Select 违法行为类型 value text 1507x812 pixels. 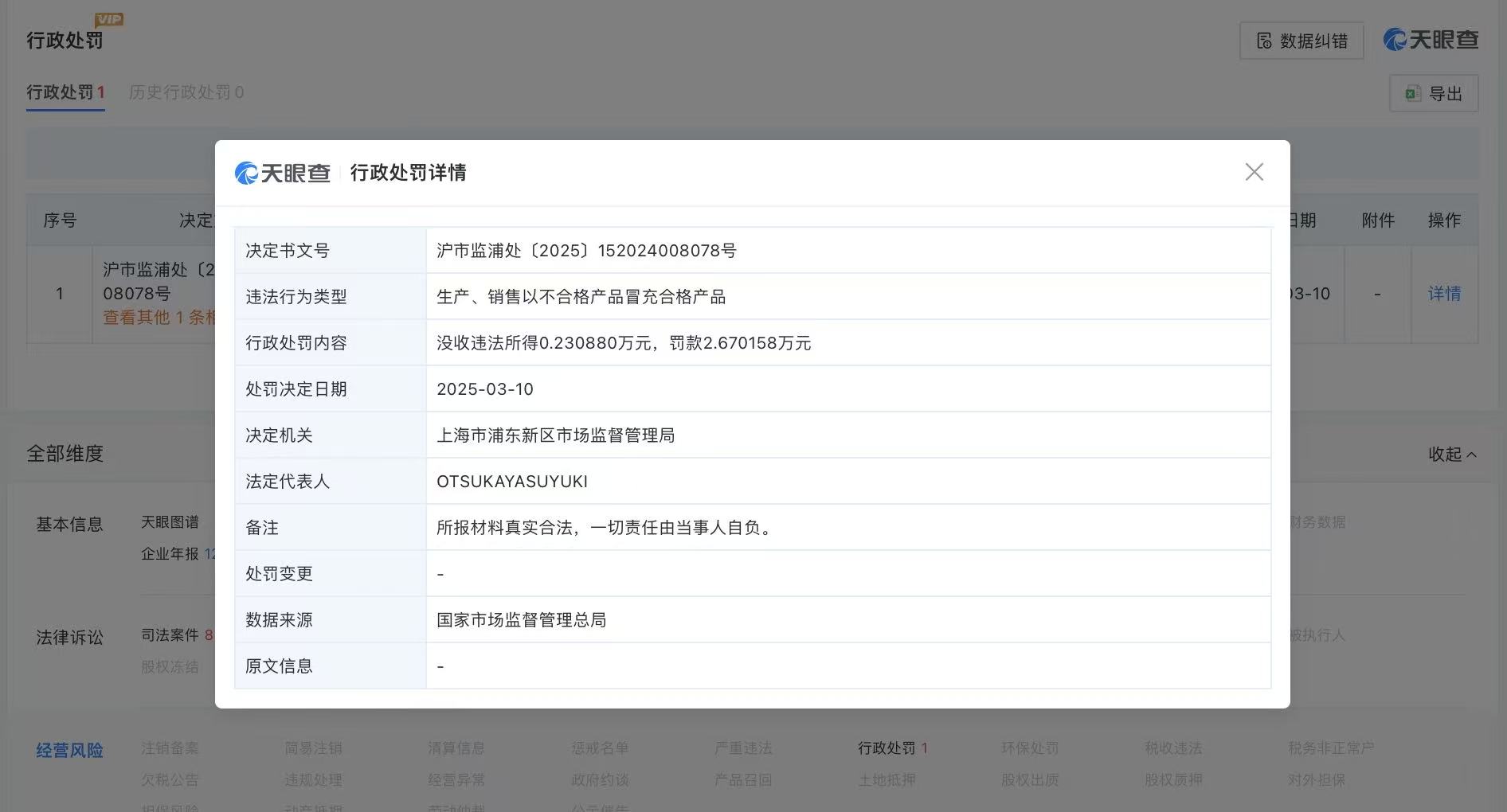581,297
